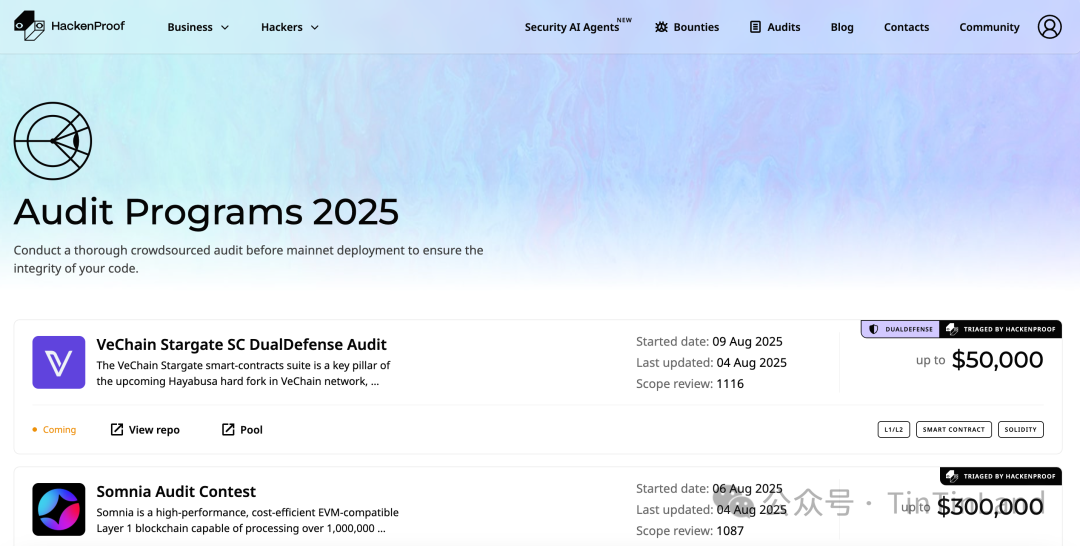Click the VeChain purple V logo
The width and height of the screenshot is (1080, 546).
click(59, 362)
